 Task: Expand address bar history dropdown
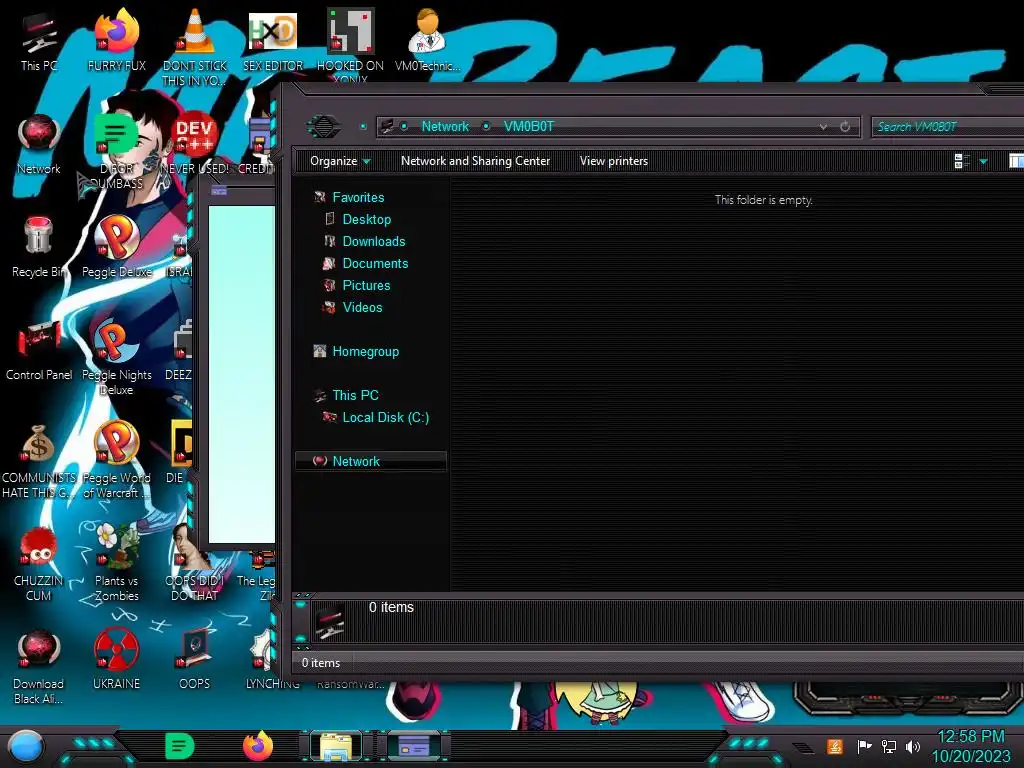(x=824, y=127)
